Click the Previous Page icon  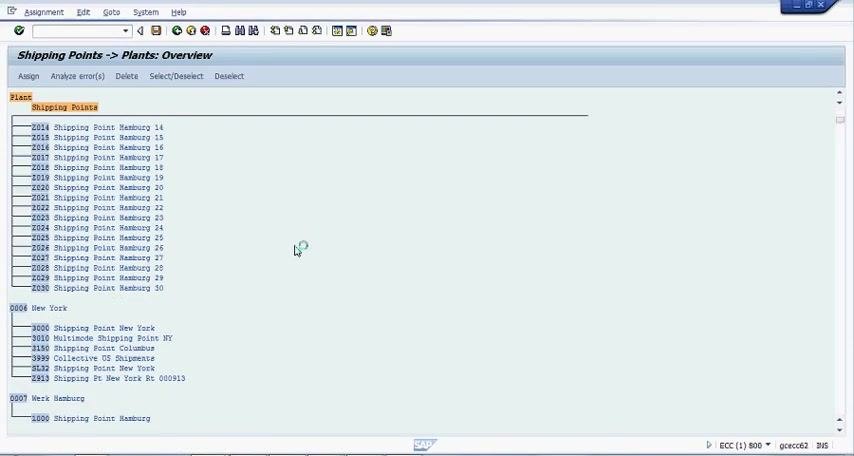pos(289,31)
